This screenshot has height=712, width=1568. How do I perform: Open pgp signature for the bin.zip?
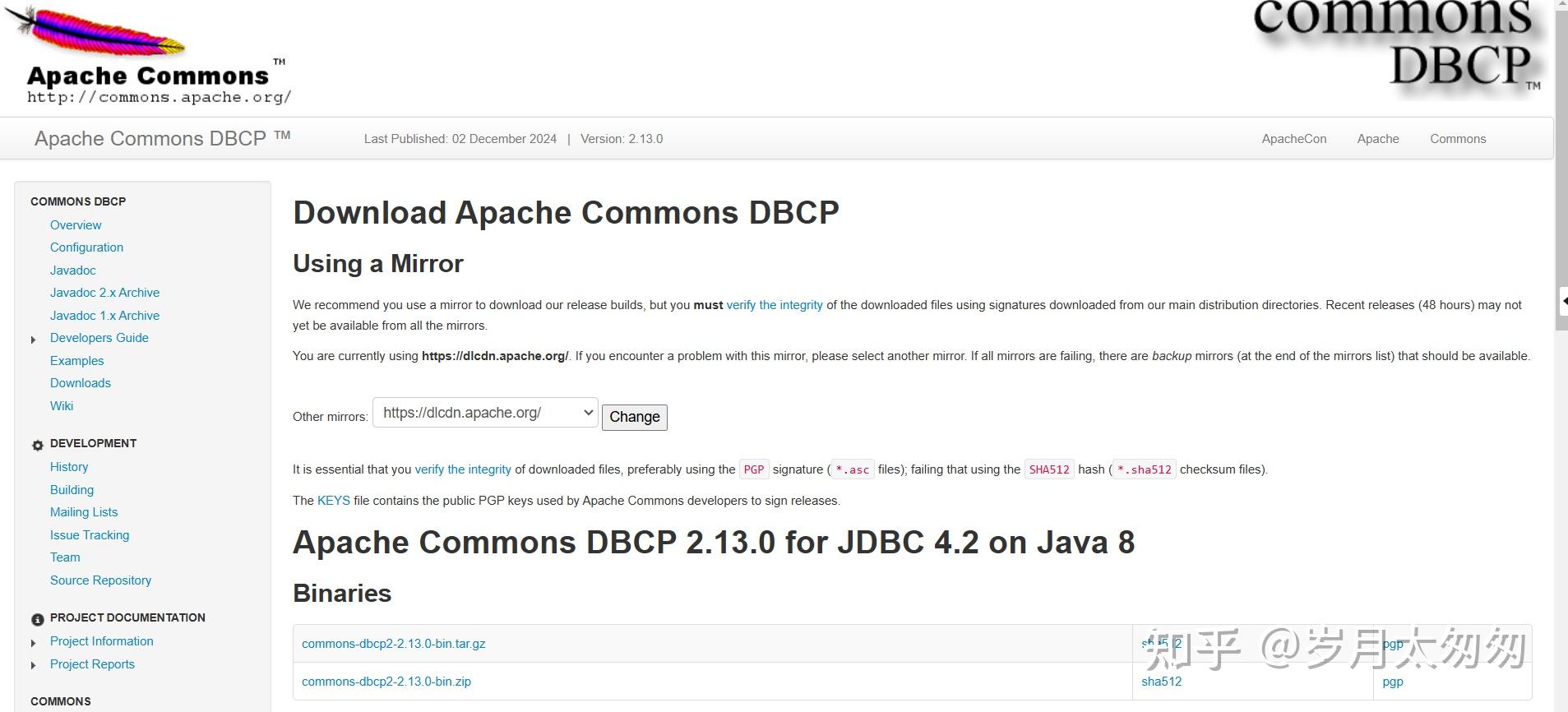click(x=1392, y=682)
